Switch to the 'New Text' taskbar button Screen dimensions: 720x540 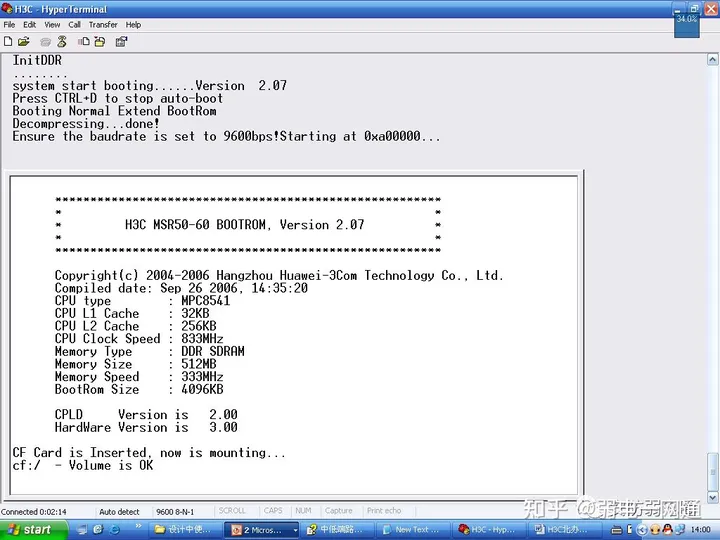point(413,530)
